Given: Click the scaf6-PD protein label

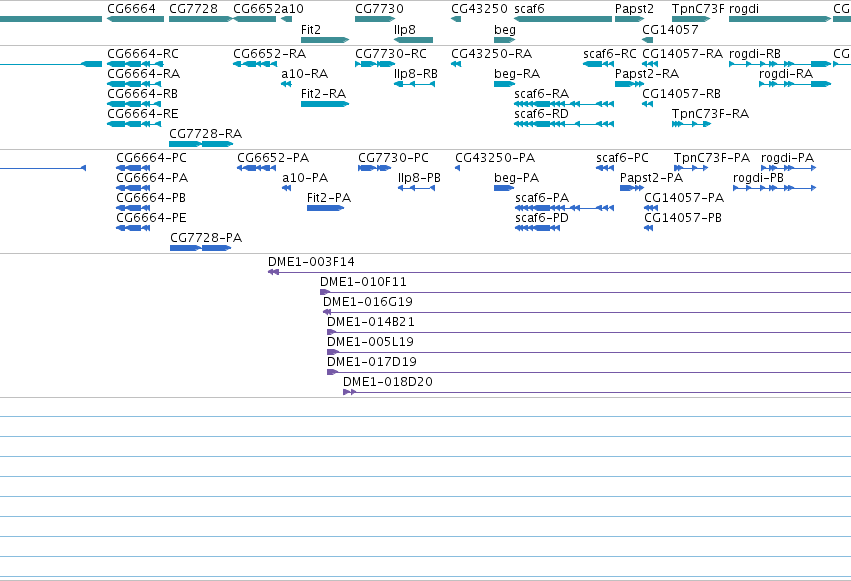Looking at the screenshot, I should 542,218.
